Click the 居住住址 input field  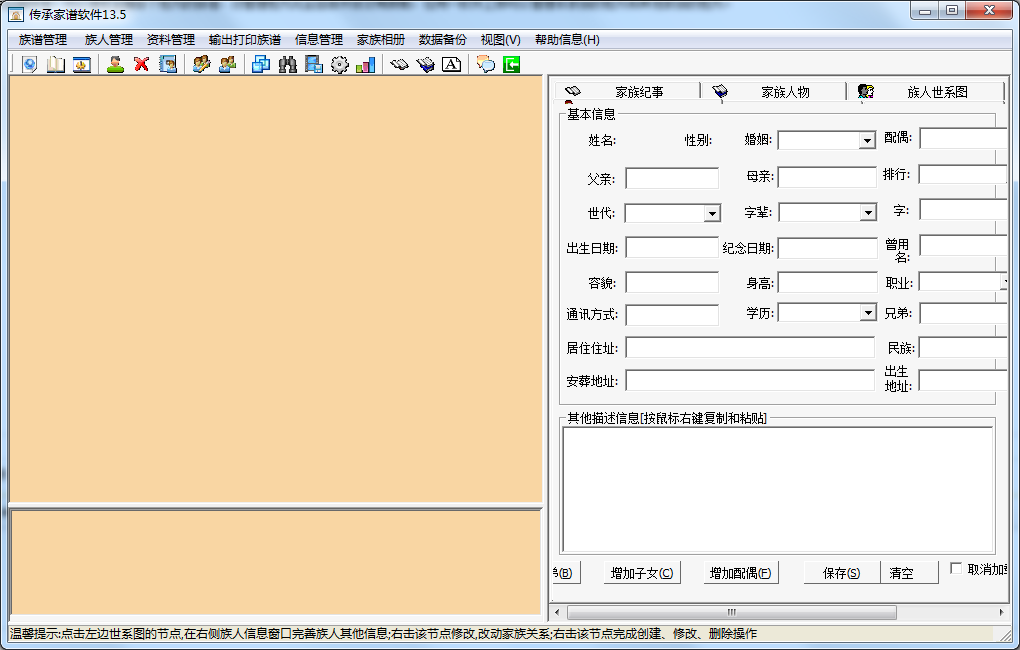point(749,348)
